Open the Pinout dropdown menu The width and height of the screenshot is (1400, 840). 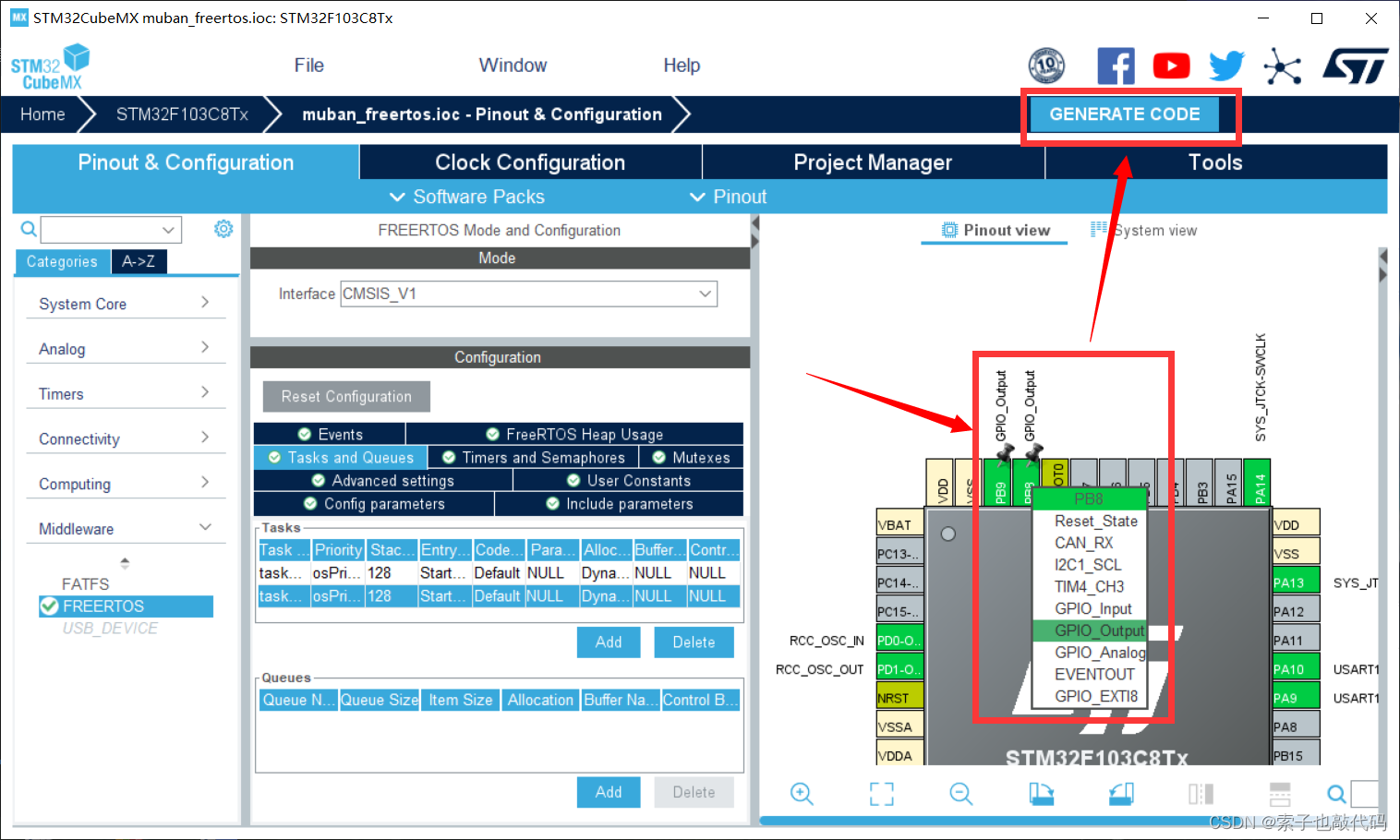click(729, 197)
